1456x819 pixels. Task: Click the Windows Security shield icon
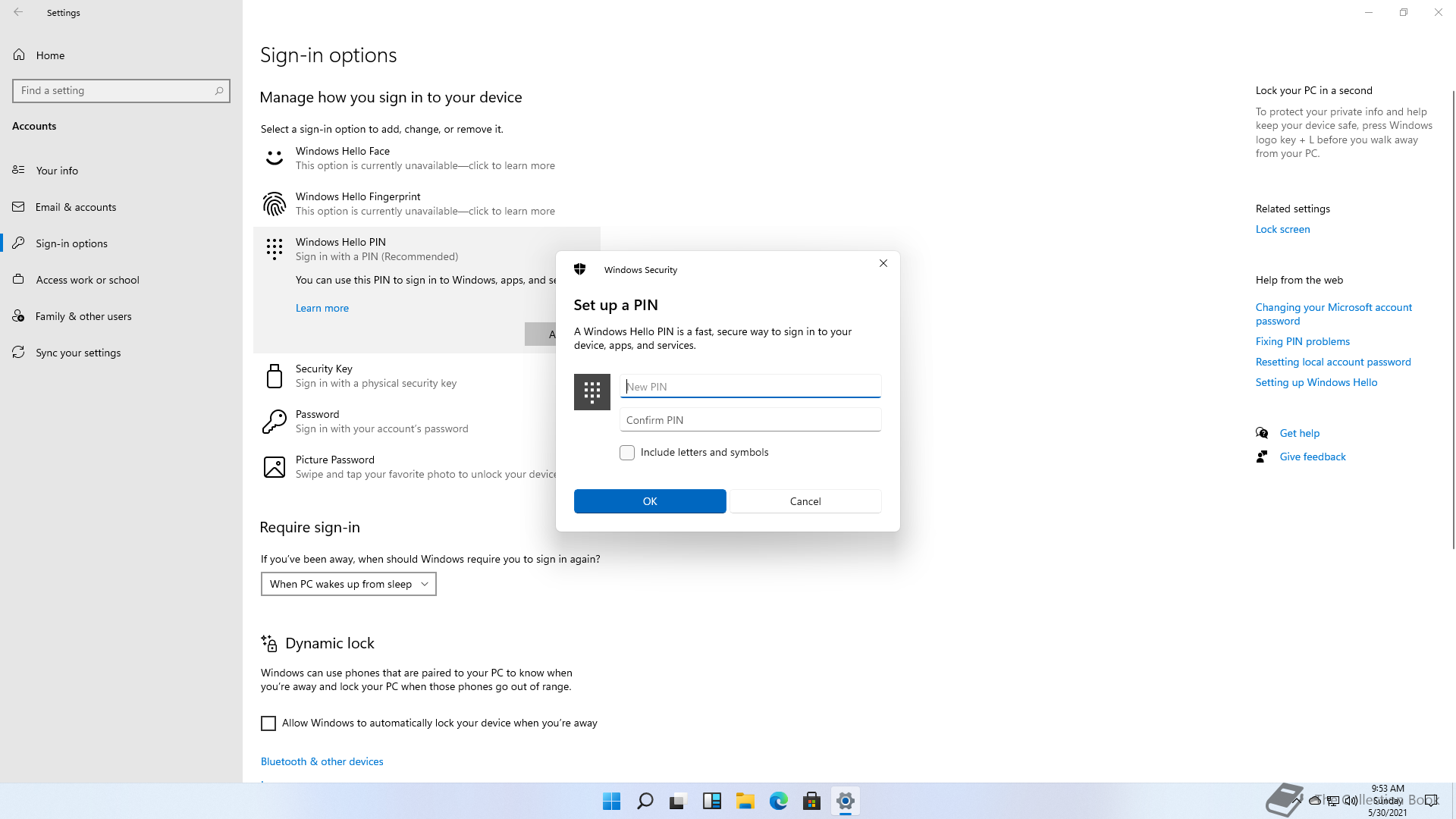point(580,269)
